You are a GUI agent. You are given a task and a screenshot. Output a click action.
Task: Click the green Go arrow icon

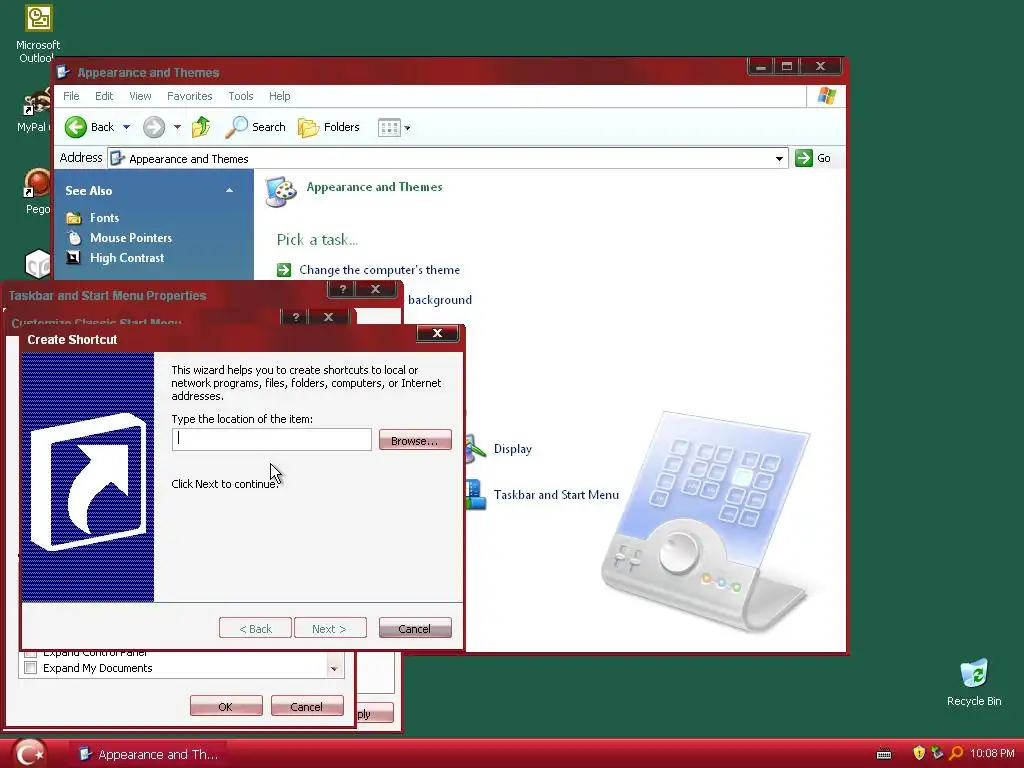point(804,158)
